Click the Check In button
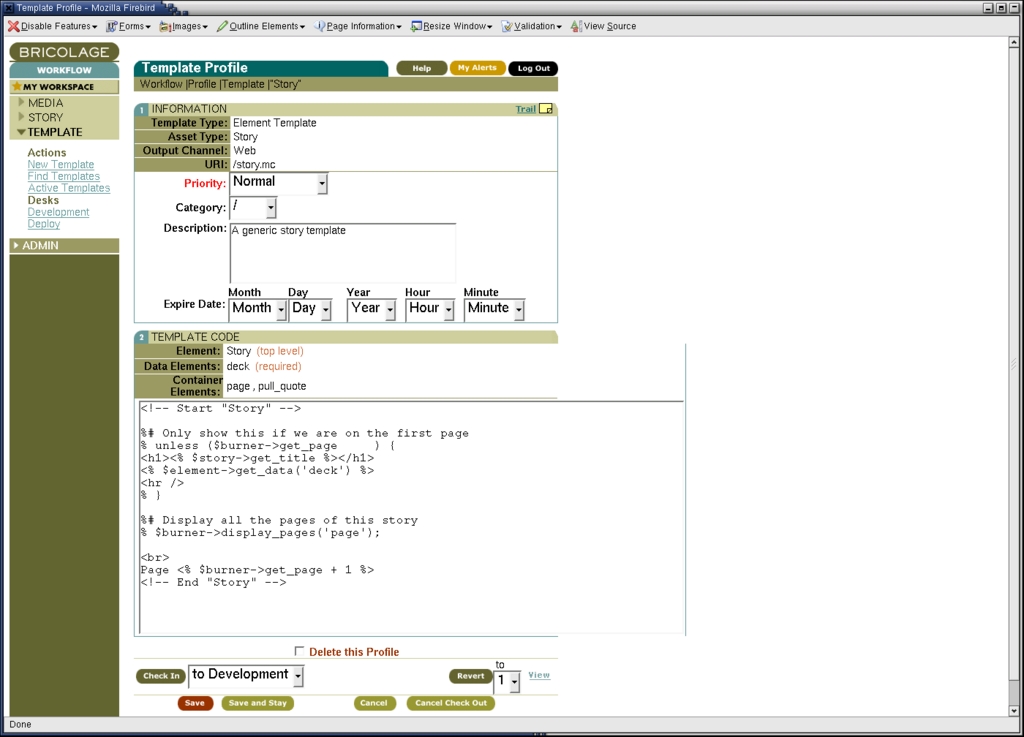 tap(161, 676)
